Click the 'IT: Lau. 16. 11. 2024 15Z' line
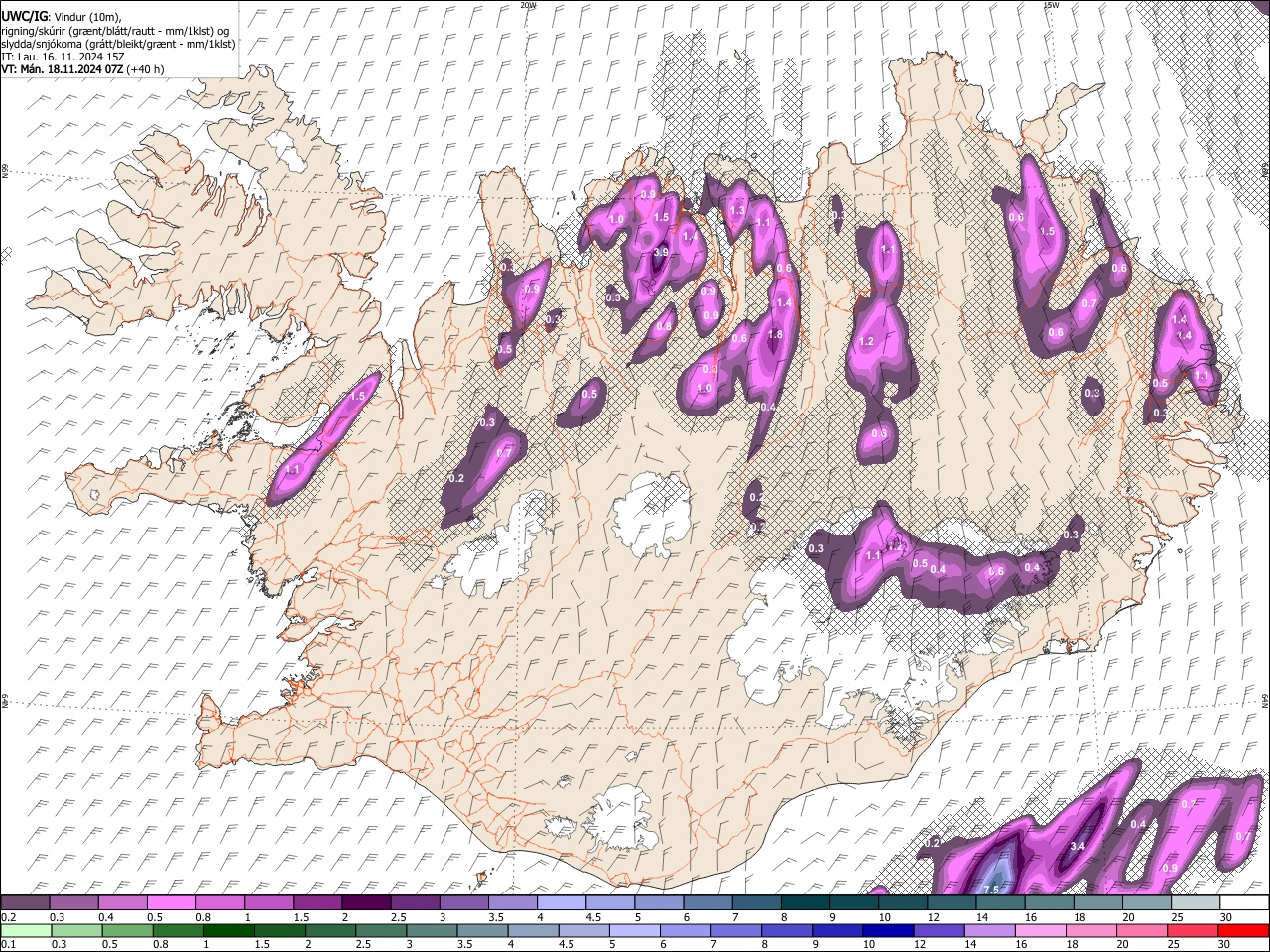 (63, 57)
